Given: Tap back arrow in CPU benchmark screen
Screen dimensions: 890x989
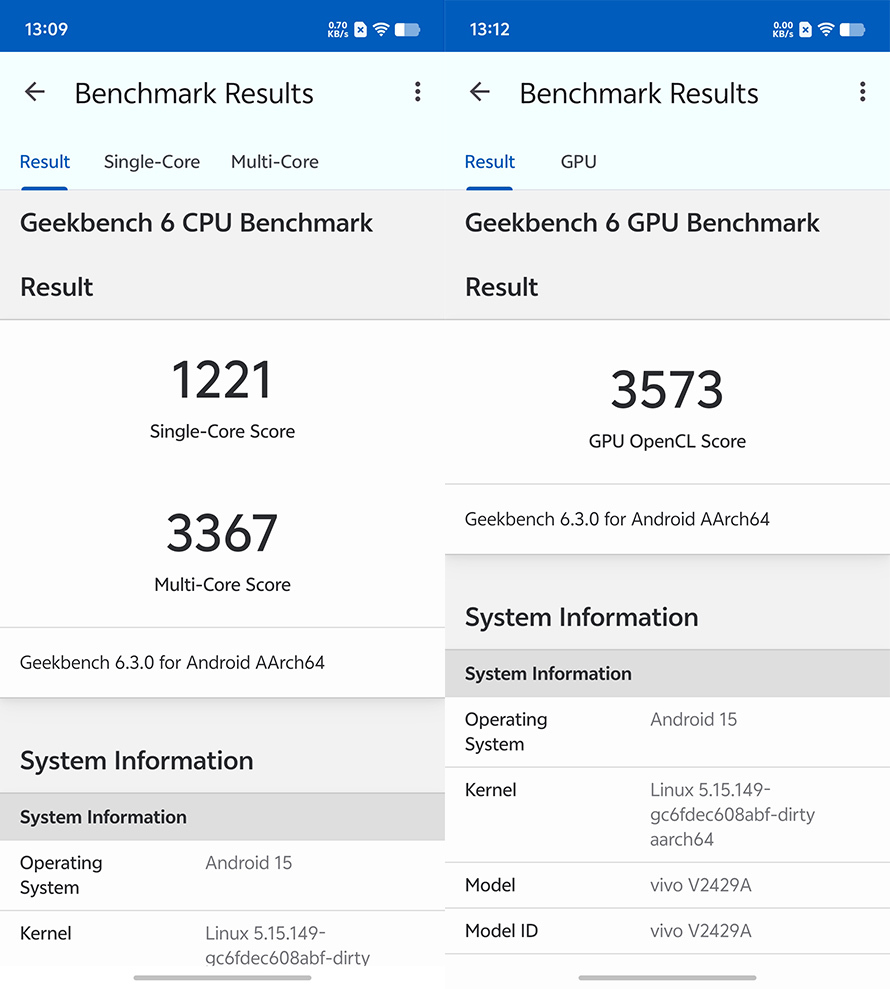Looking at the screenshot, I should [x=35, y=93].
